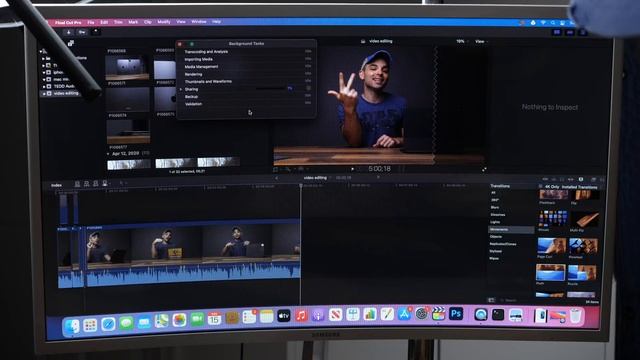Click the libraries sidebar icon

pyautogui.click(x=71, y=43)
